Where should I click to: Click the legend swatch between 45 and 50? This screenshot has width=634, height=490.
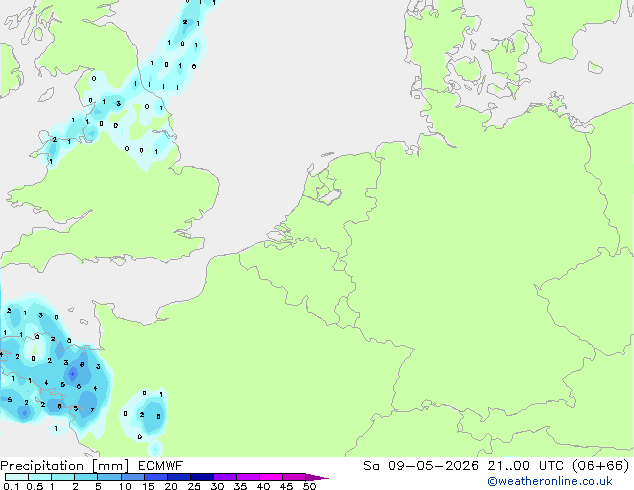[x=294, y=477]
